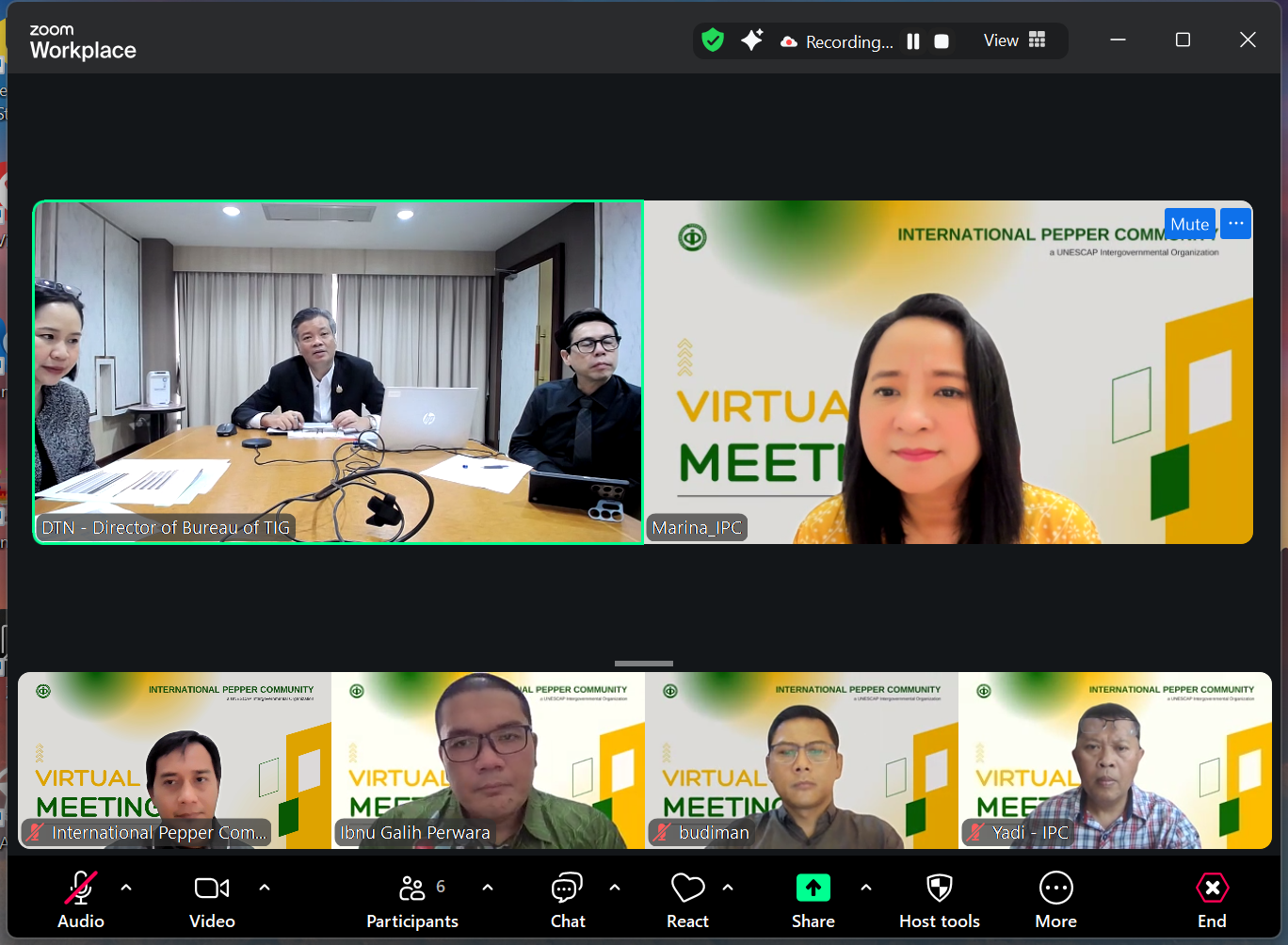Open the meeting information security shield icon
The height and width of the screenshot is (945, 1288).
713,40
